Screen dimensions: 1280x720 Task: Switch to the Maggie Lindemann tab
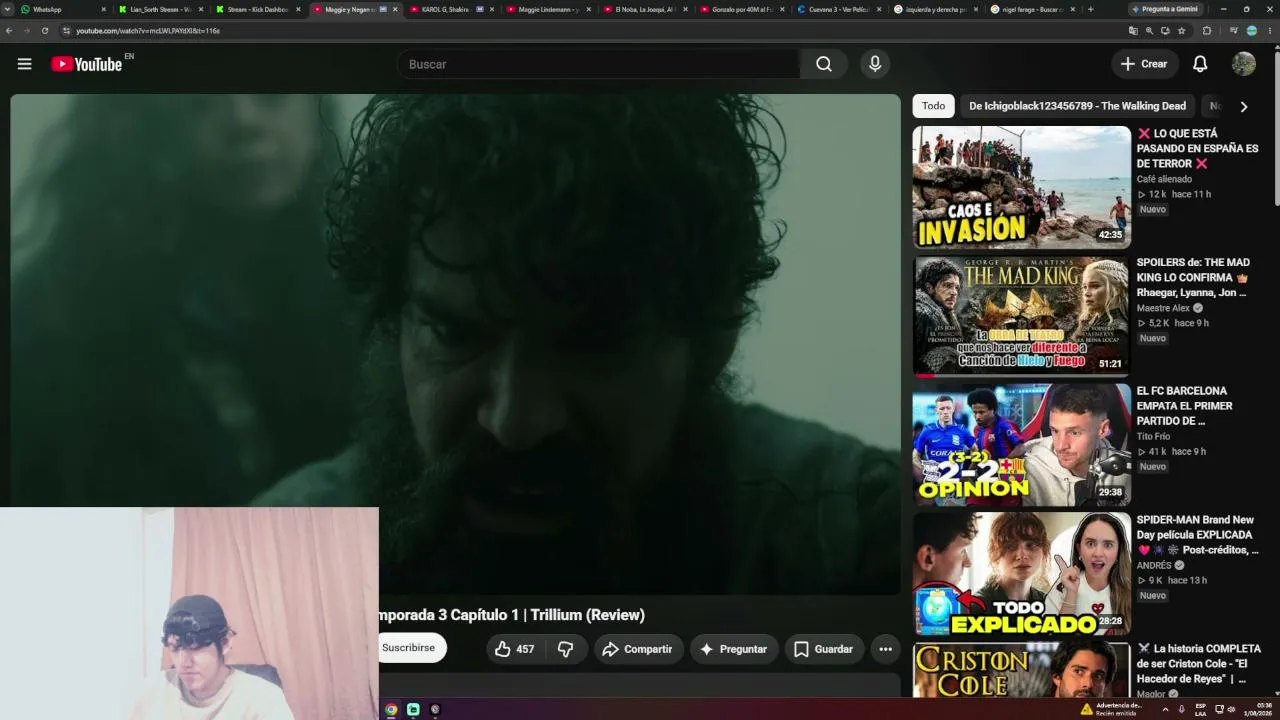click(x=548, y=9)
